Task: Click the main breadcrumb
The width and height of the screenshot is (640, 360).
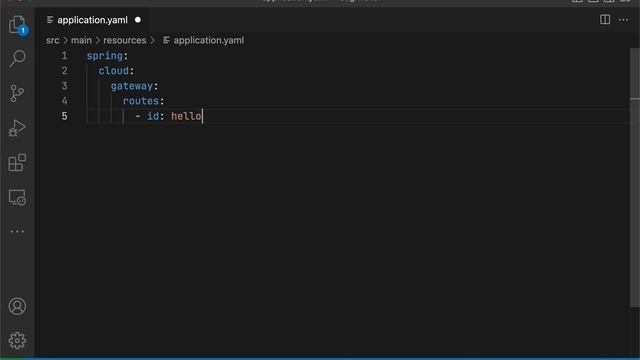Action: [x=81, y=40]
